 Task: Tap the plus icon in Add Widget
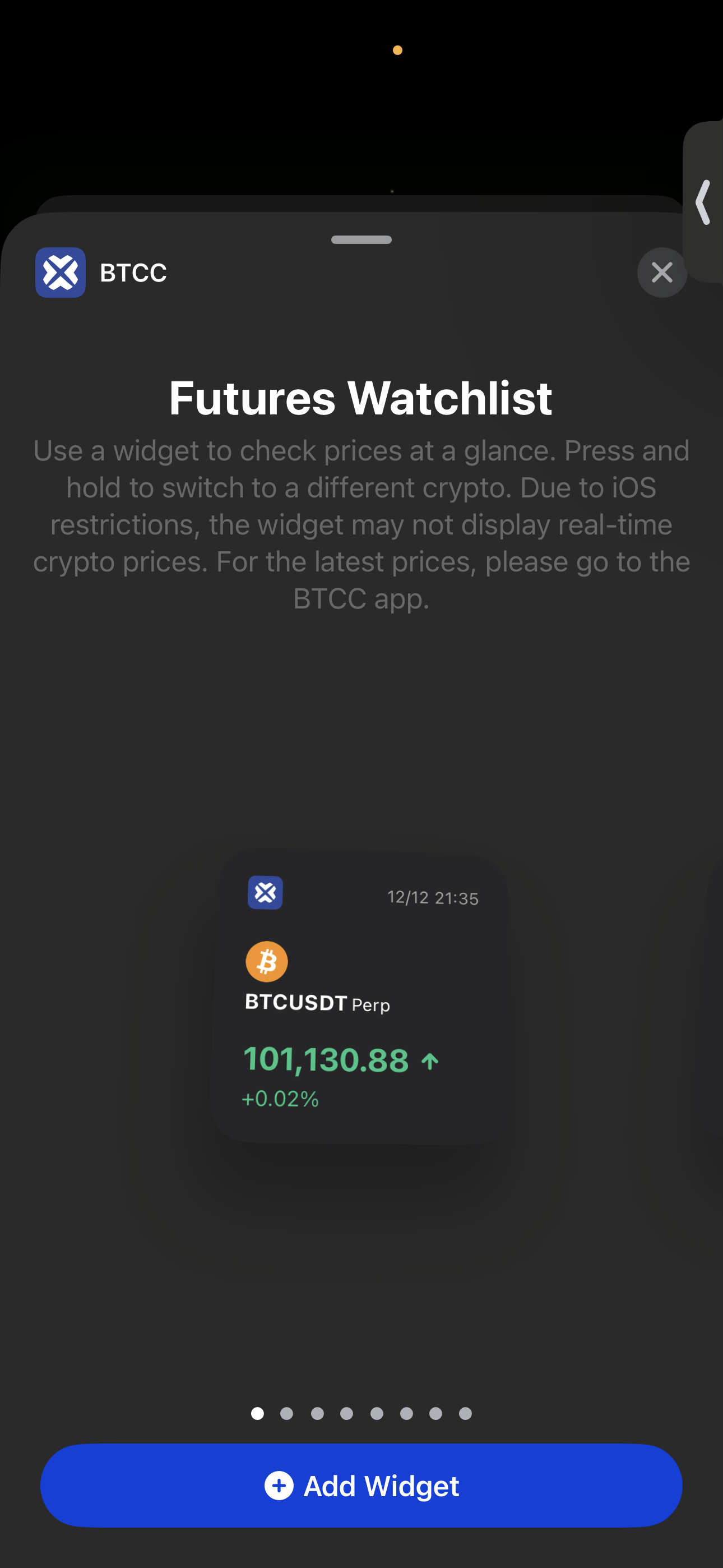click(x=279, y=1485)
